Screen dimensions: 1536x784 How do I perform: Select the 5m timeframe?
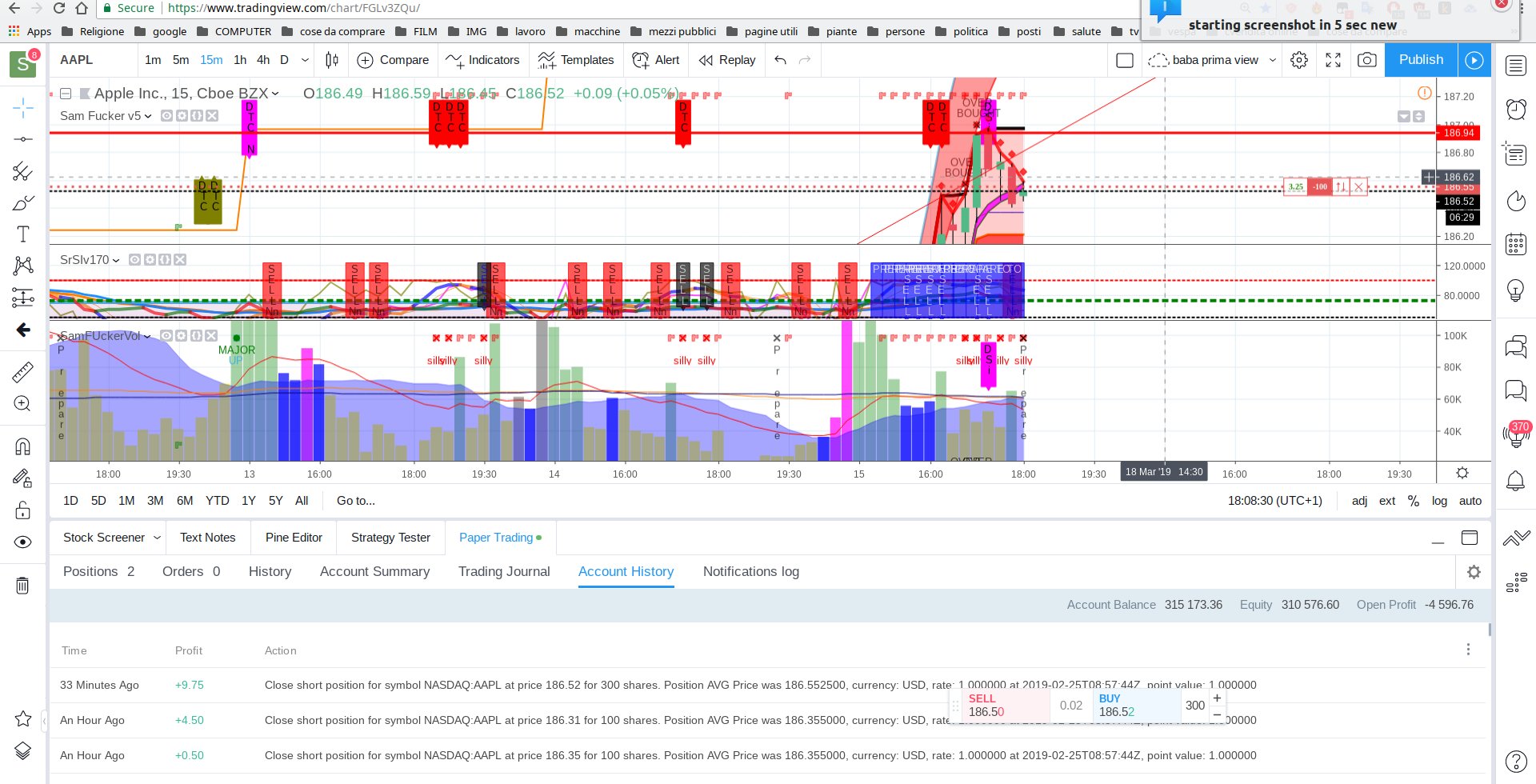pyautogui.click(x=181, y=60)
